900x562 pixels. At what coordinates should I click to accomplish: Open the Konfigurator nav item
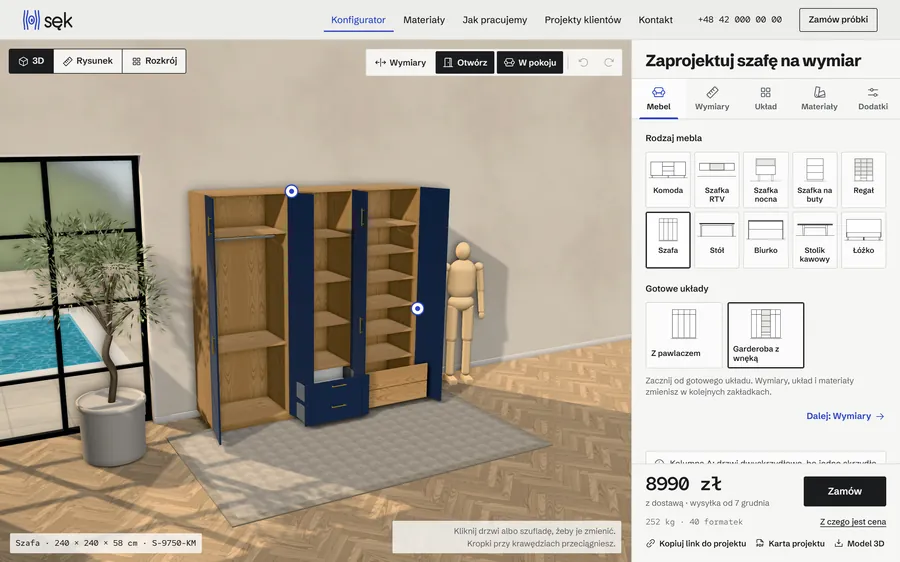coord(358,20)
